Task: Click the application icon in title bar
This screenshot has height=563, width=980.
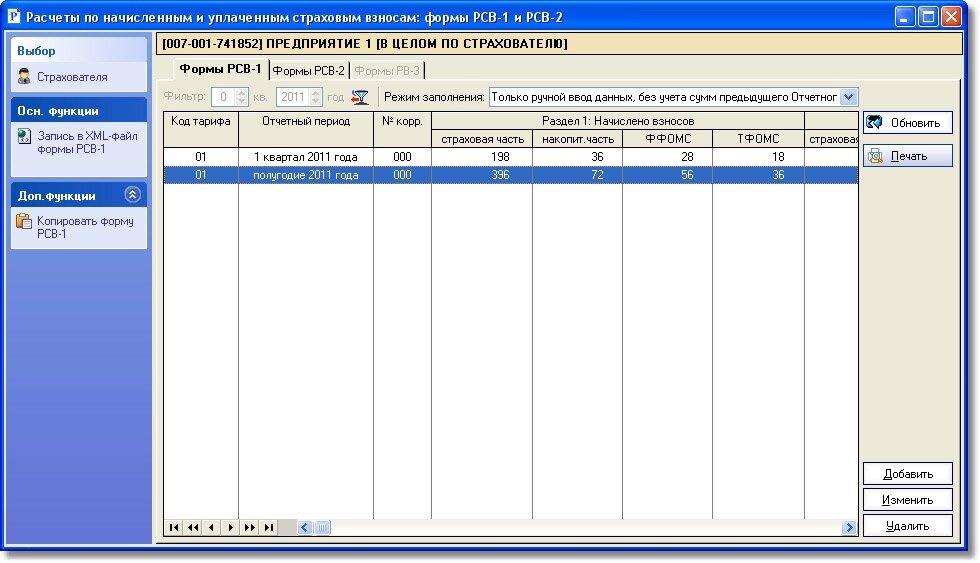Action: [14, 16]
